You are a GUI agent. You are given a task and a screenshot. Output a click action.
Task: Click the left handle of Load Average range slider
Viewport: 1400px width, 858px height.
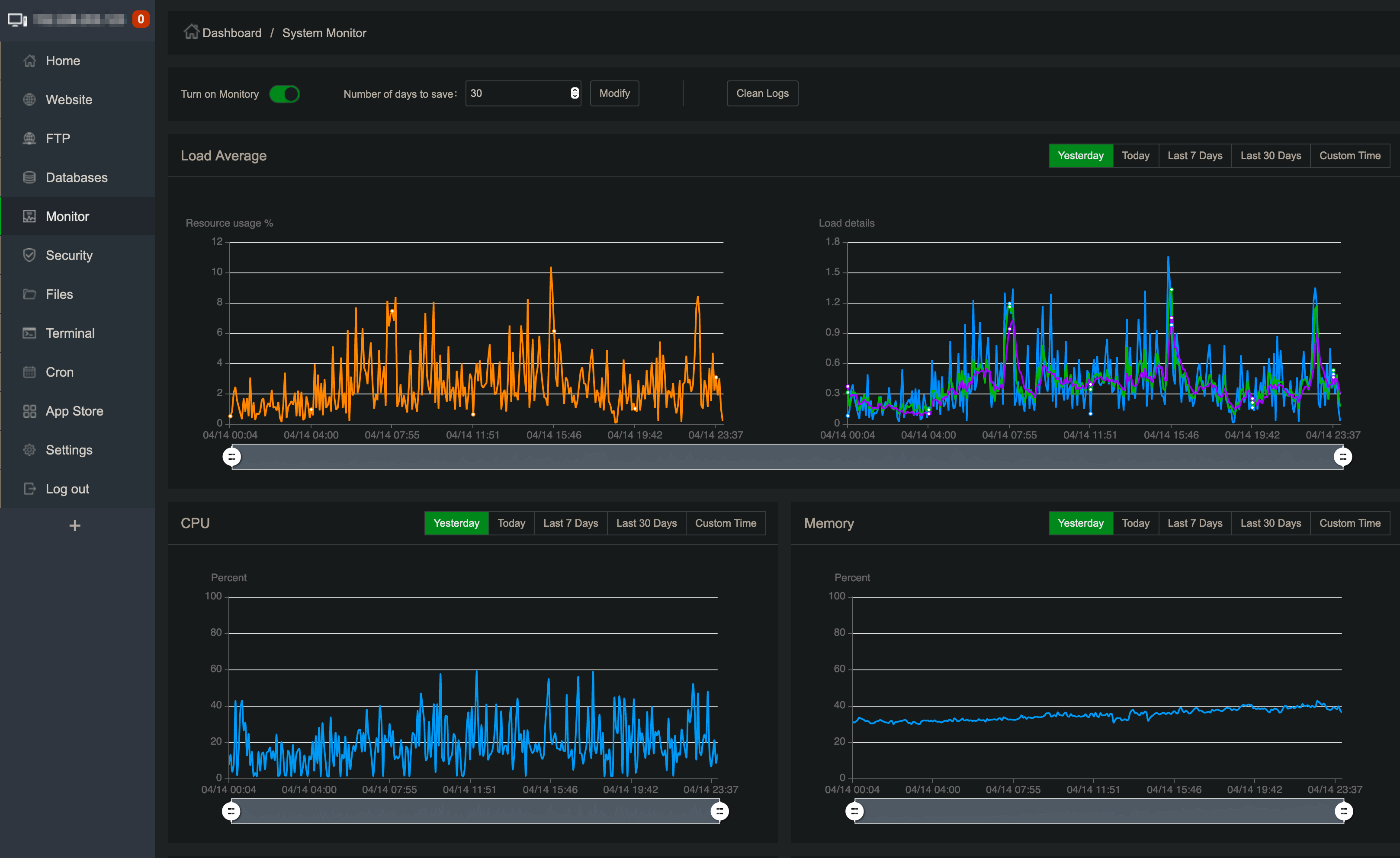[x=232, y=457]
